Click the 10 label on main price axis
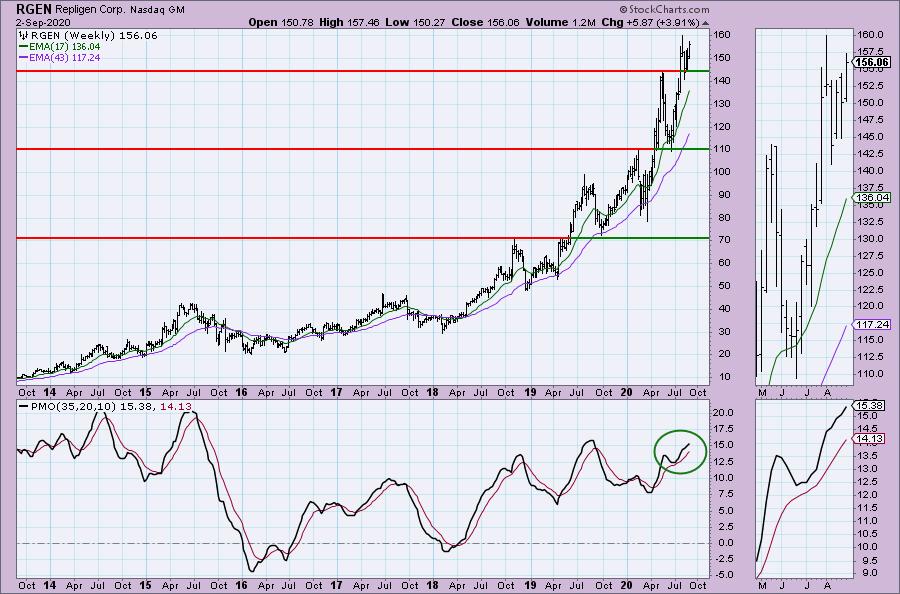Screen dimensions: 900x594 (724, 377)
